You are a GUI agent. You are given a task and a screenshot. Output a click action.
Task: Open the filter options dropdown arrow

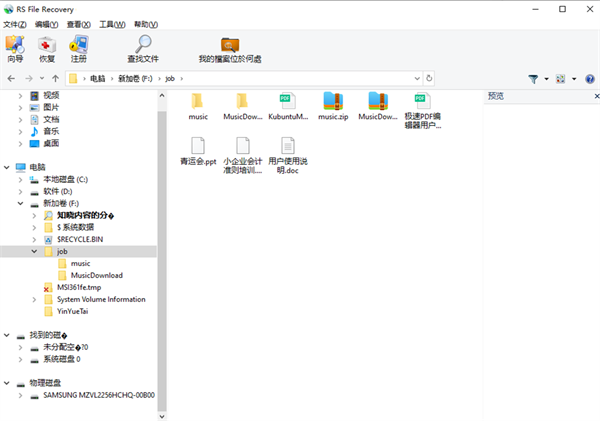[546, 79]
